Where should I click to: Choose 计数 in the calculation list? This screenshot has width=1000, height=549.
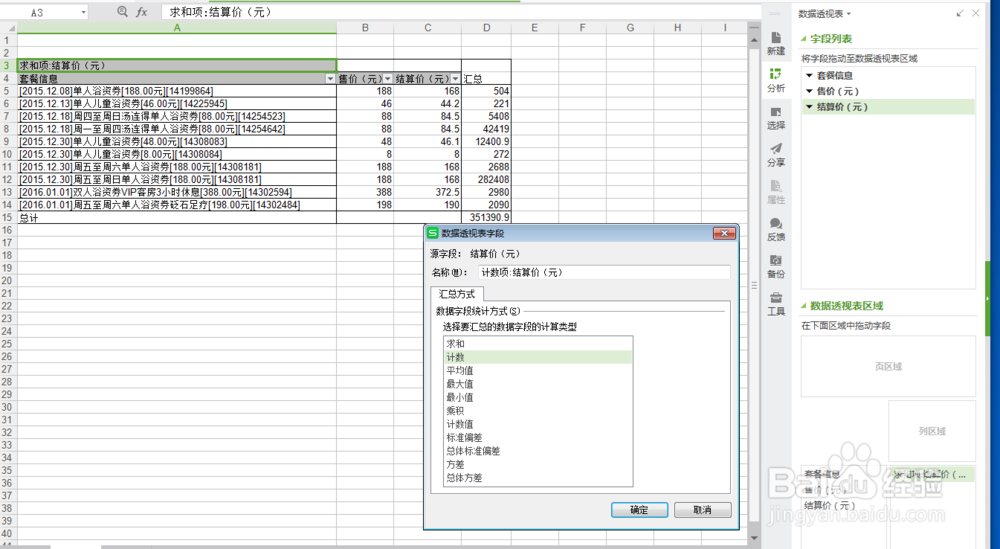[538, 357]
